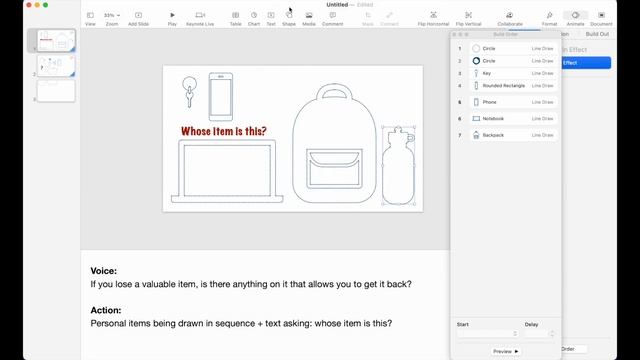Click the Build Order button in inspector
The height and width of the screenshot is (360, 640).
(574, 349)
